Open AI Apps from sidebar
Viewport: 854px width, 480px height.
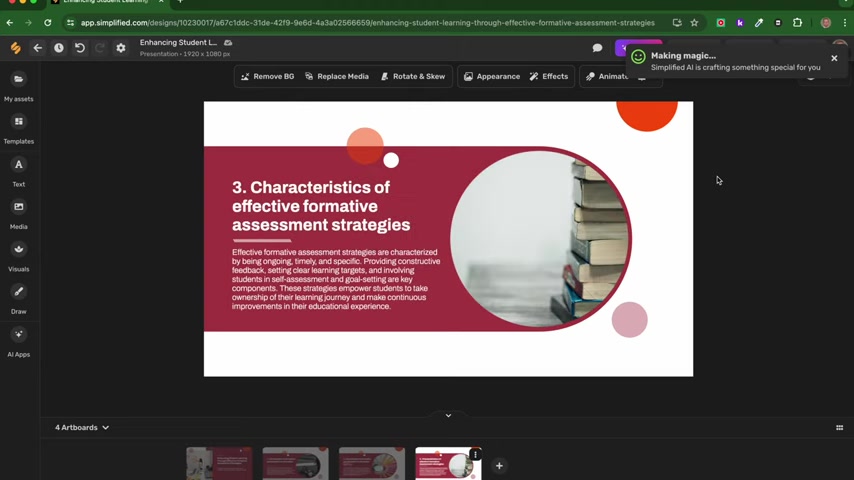pos(18,340)
